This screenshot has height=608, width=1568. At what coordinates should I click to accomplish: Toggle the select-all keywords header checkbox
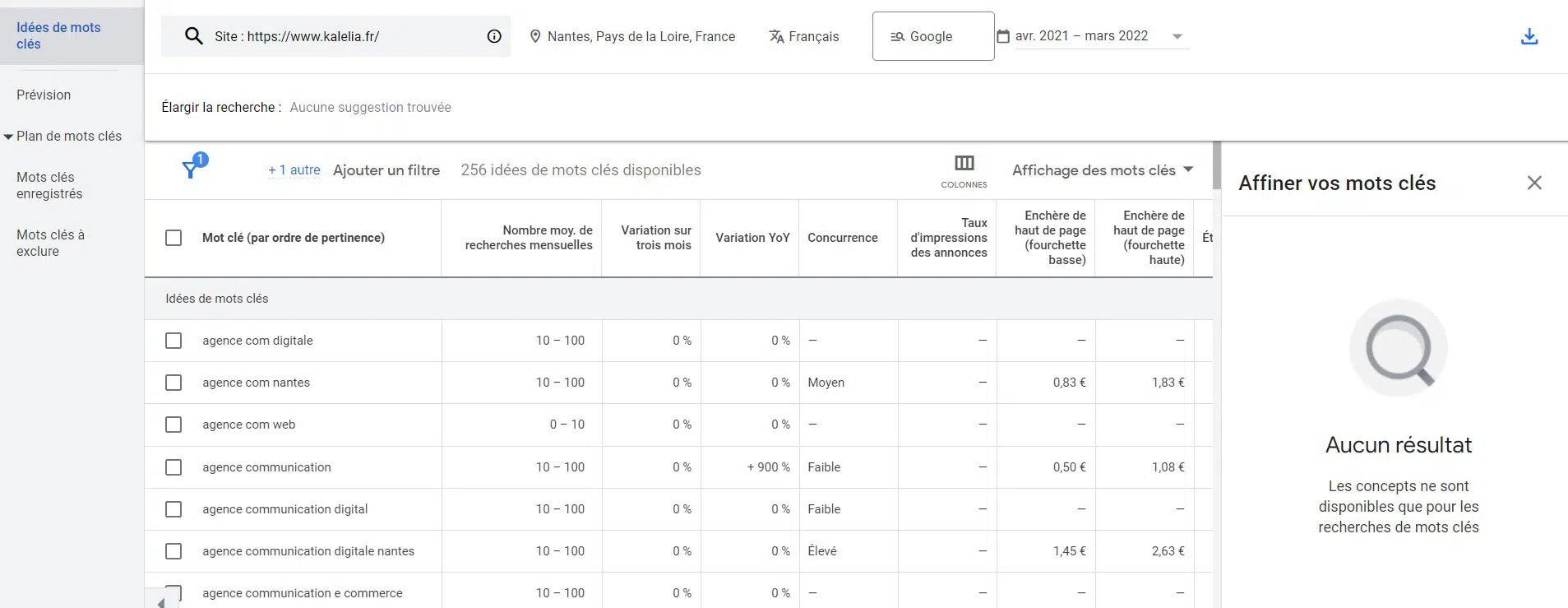173,238
